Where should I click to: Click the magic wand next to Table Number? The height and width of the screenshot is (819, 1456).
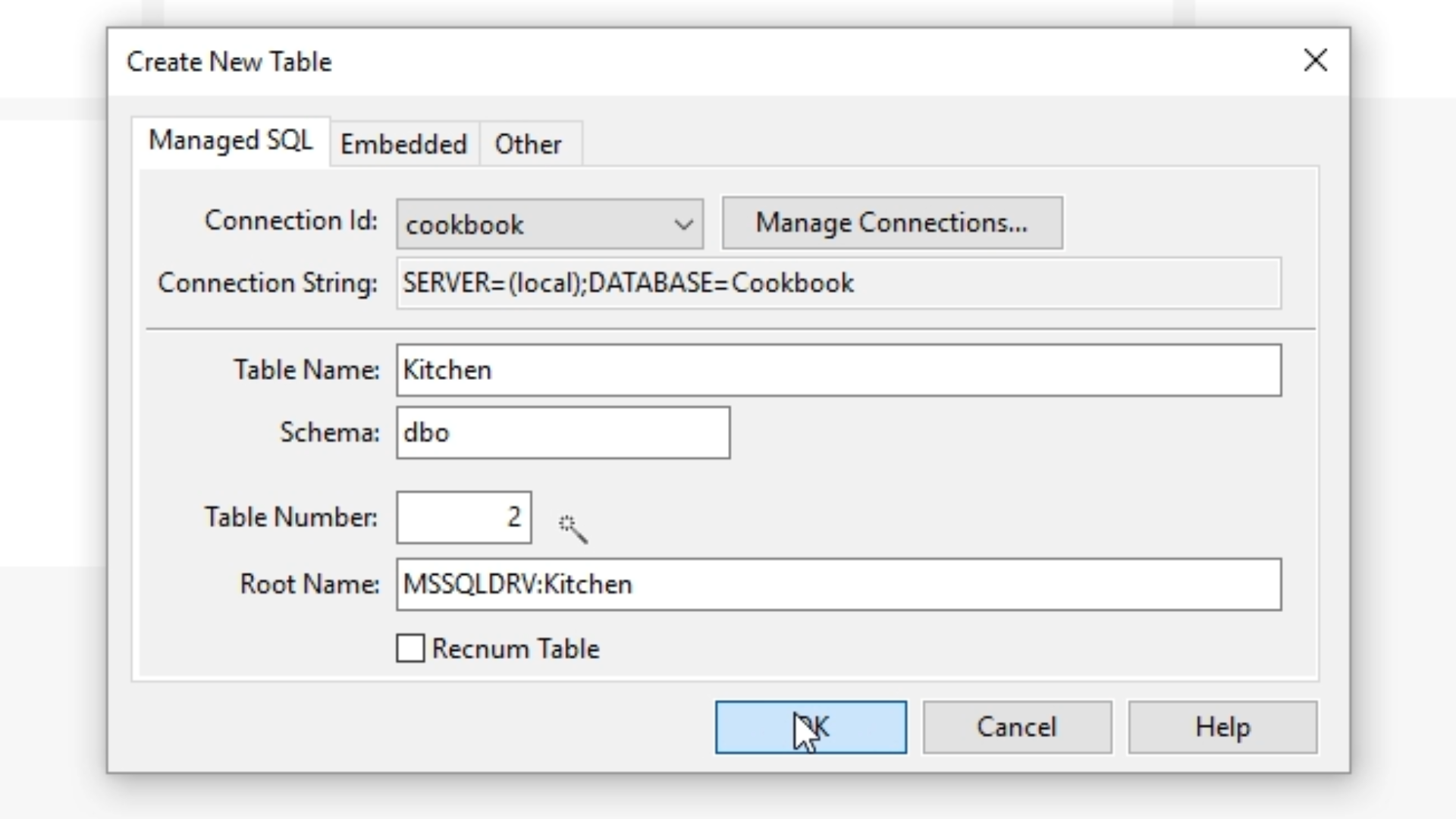tap(573, 528)
